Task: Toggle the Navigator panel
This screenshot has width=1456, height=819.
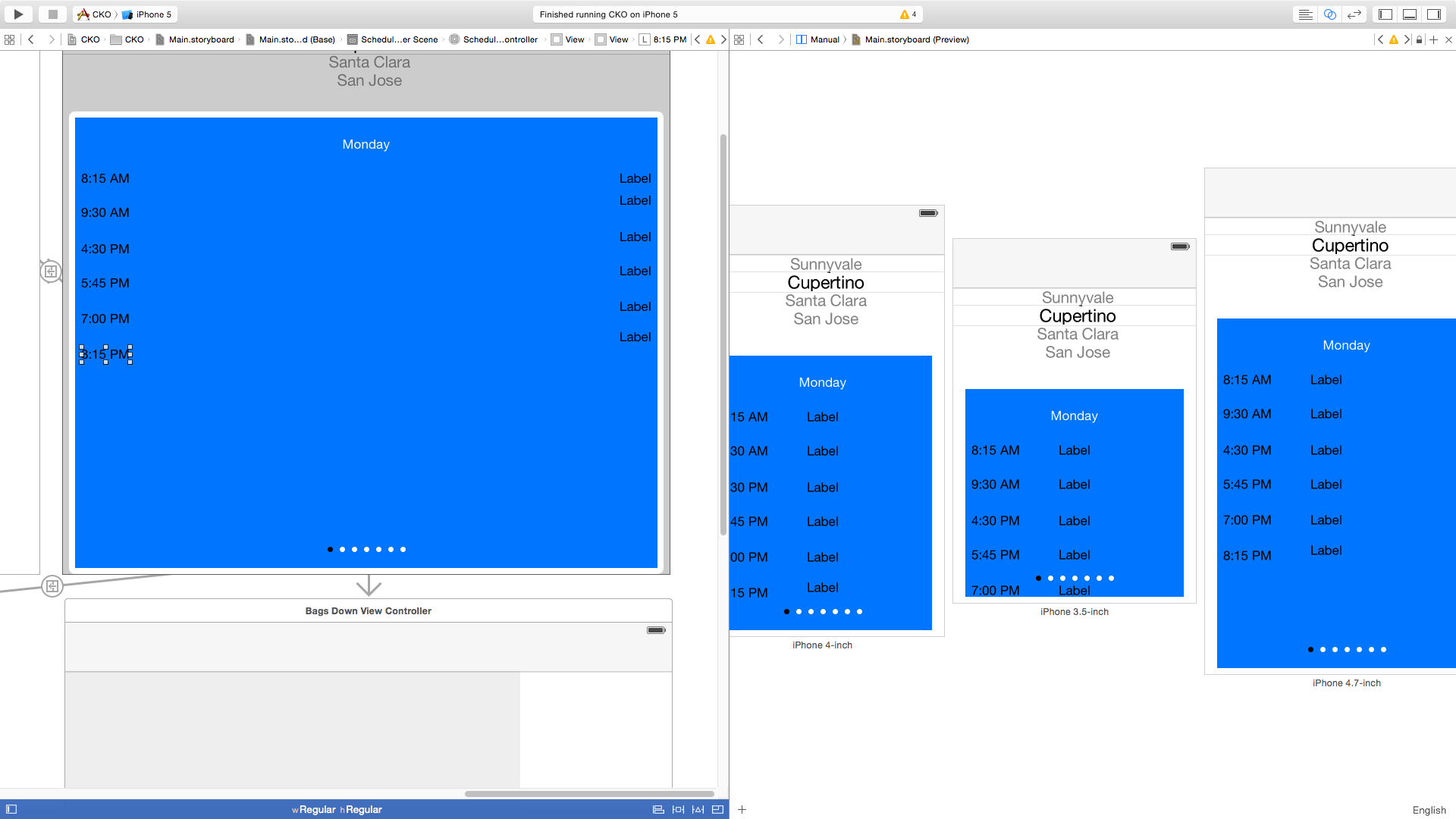Action: [1385, 14]
